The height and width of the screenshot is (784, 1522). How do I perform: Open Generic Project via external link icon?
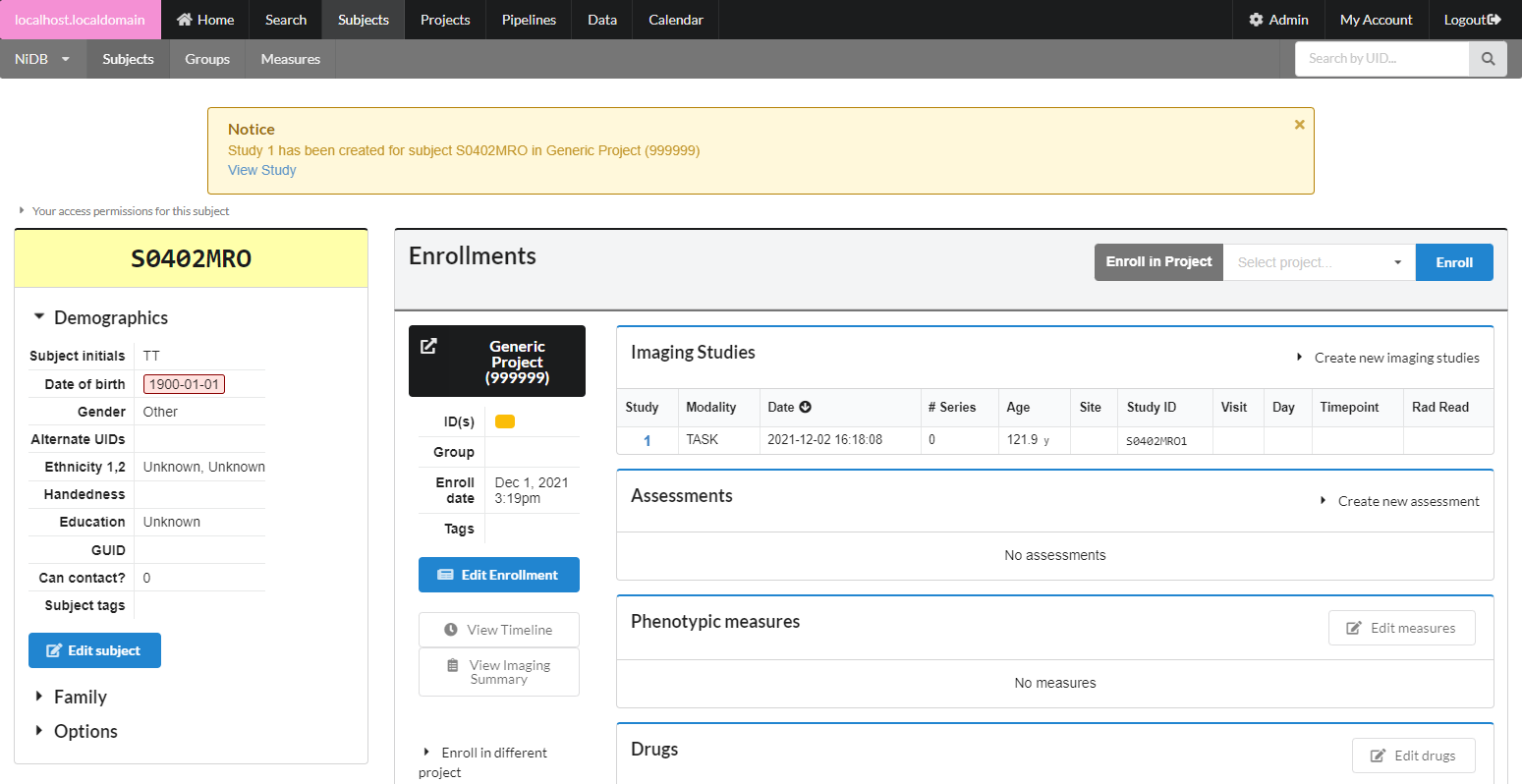pyautogui.click(x=428, y=346)
